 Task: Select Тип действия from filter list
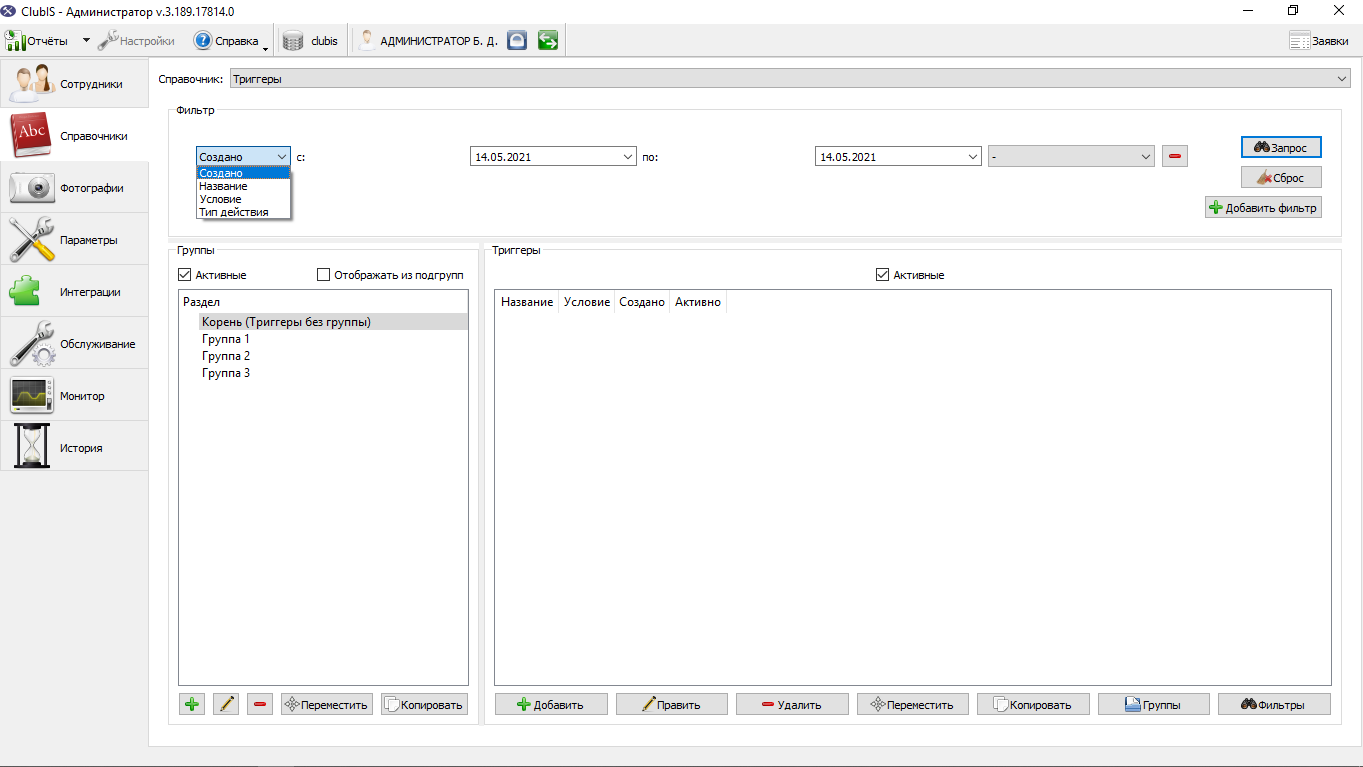(234, 212)
